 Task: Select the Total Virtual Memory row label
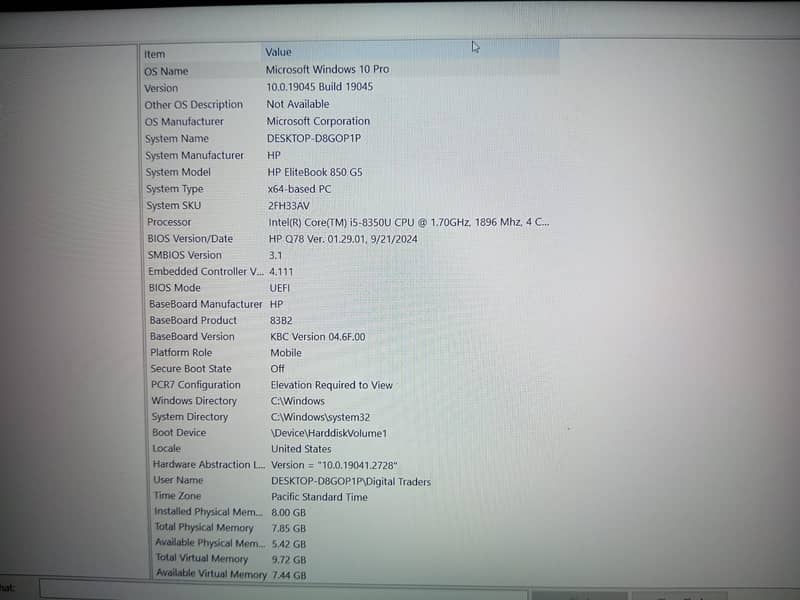coord(202,558)
